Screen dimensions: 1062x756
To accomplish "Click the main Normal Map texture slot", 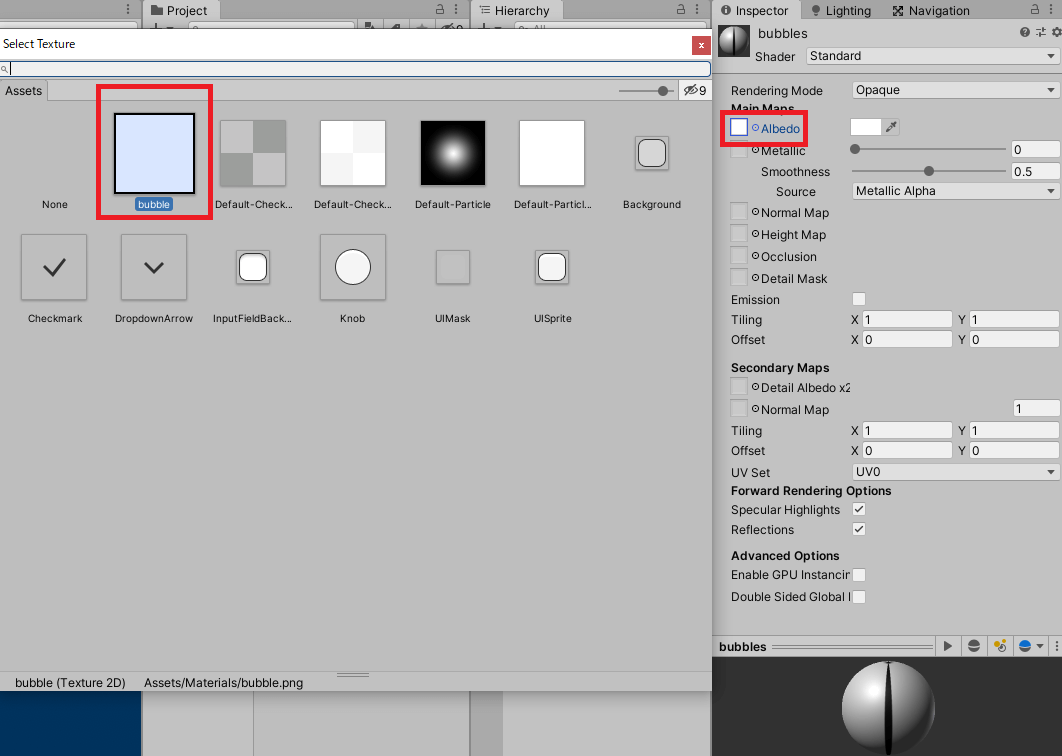I will (739, 212).
